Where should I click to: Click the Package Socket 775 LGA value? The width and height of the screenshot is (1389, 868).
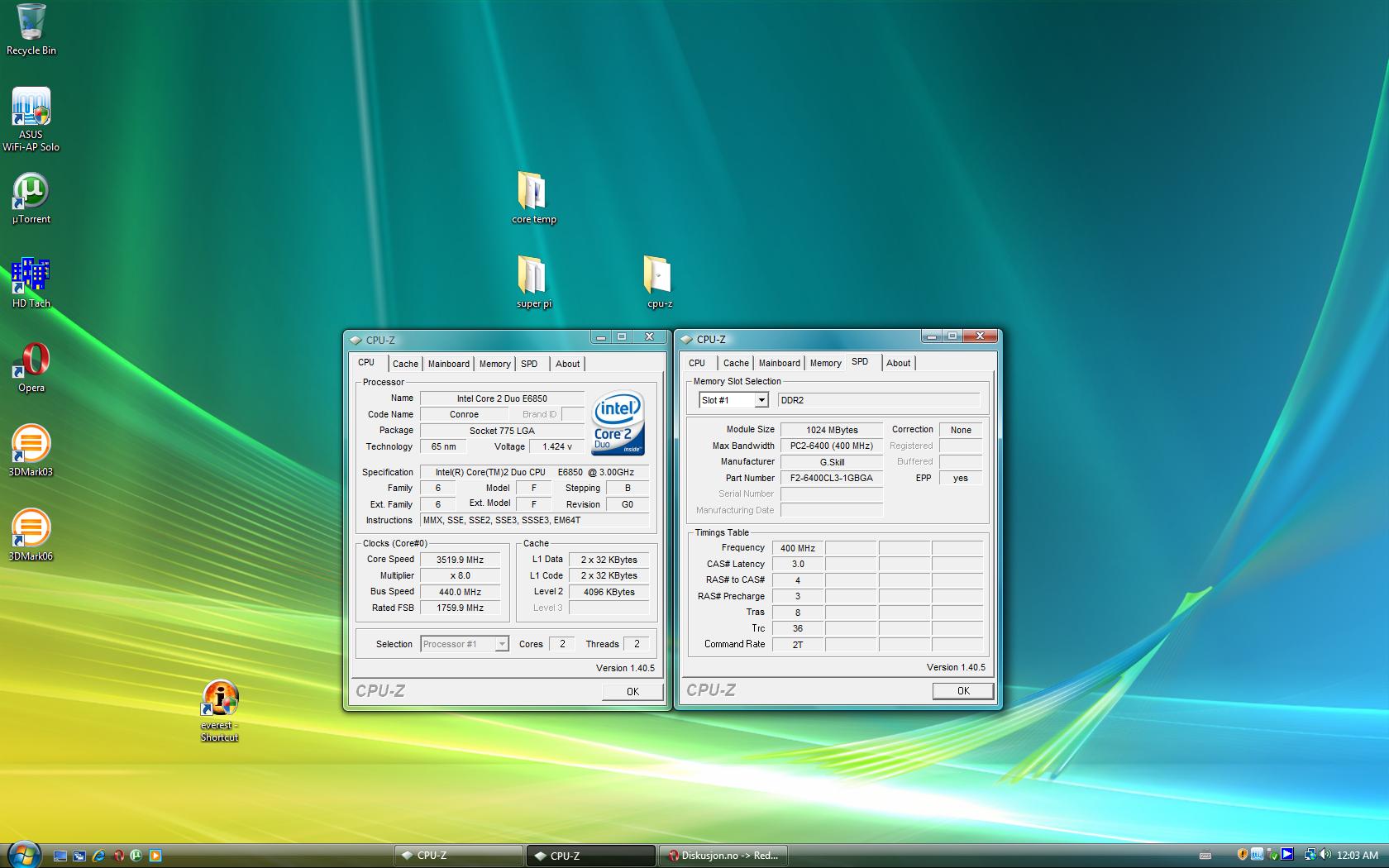[x=502, y=431]
